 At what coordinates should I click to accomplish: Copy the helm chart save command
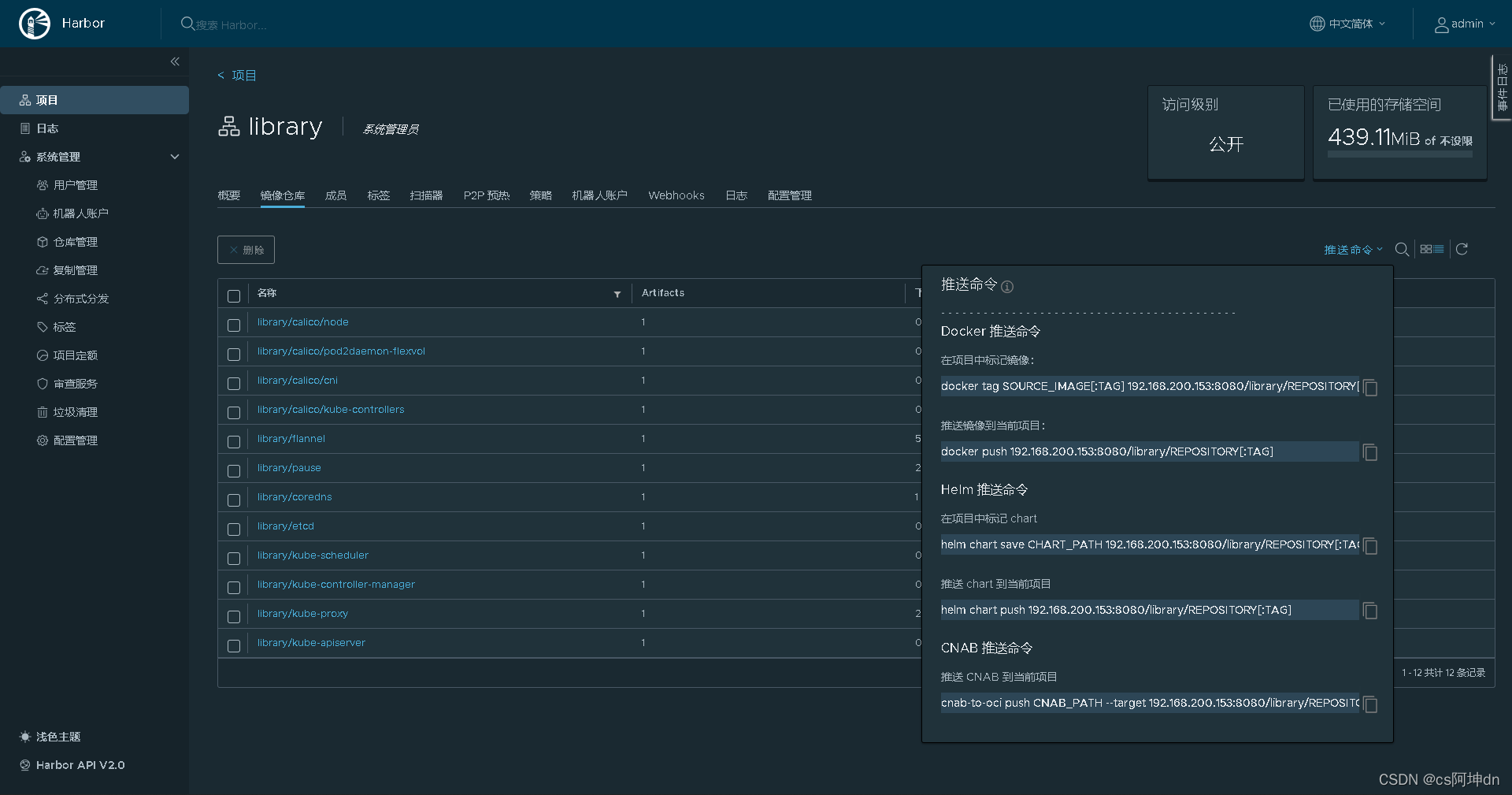pos(1370,546)
